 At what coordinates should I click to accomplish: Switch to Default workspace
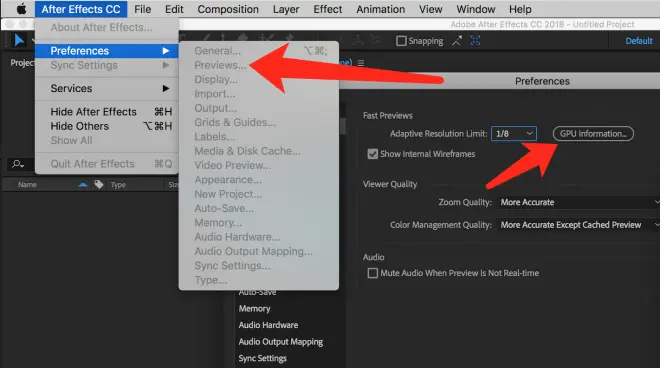click(639, 41)
